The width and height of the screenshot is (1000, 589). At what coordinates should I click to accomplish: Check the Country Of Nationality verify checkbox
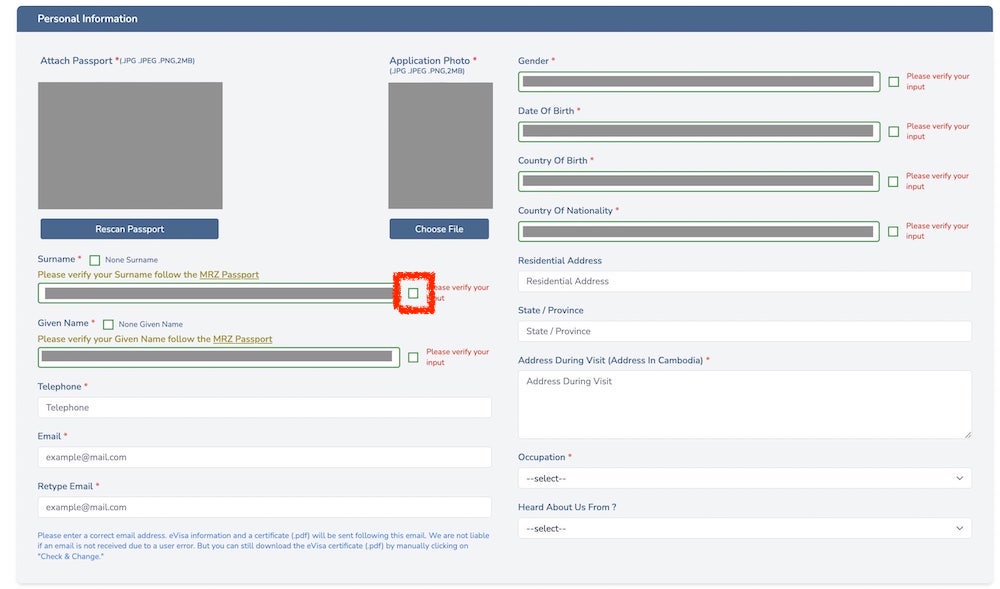coord(893,231)
